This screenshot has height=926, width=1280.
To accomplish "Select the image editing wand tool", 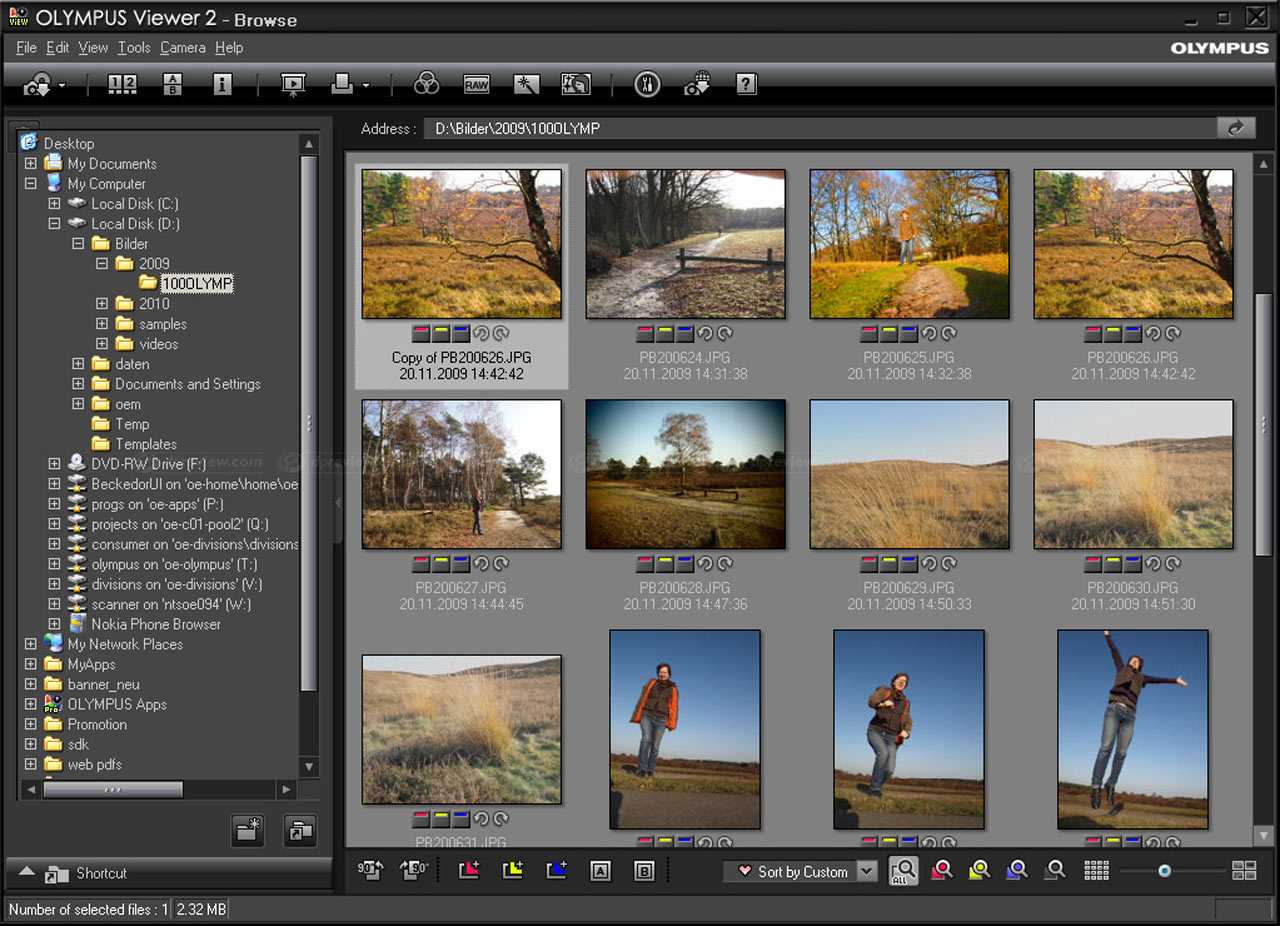I will coord(527,85).
